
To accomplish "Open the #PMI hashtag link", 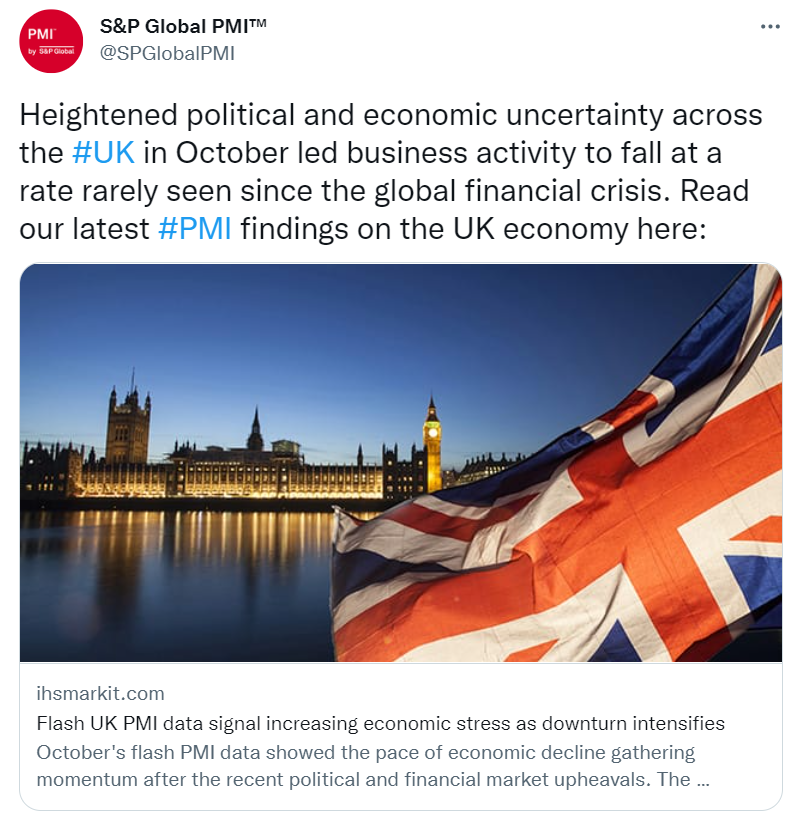I will pyautogui.click(x=195, y=229).
